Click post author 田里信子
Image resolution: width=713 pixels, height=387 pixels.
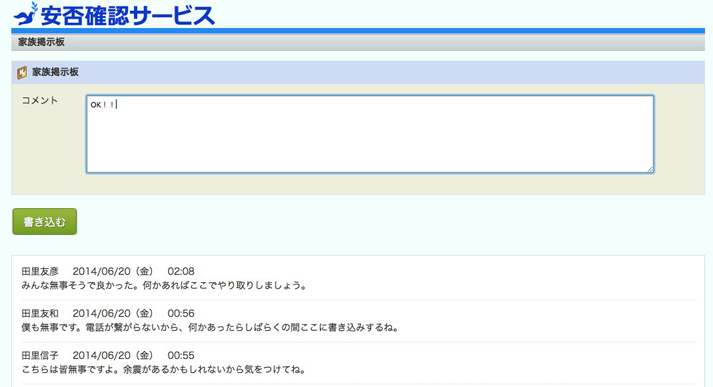(x=40, y=355)
